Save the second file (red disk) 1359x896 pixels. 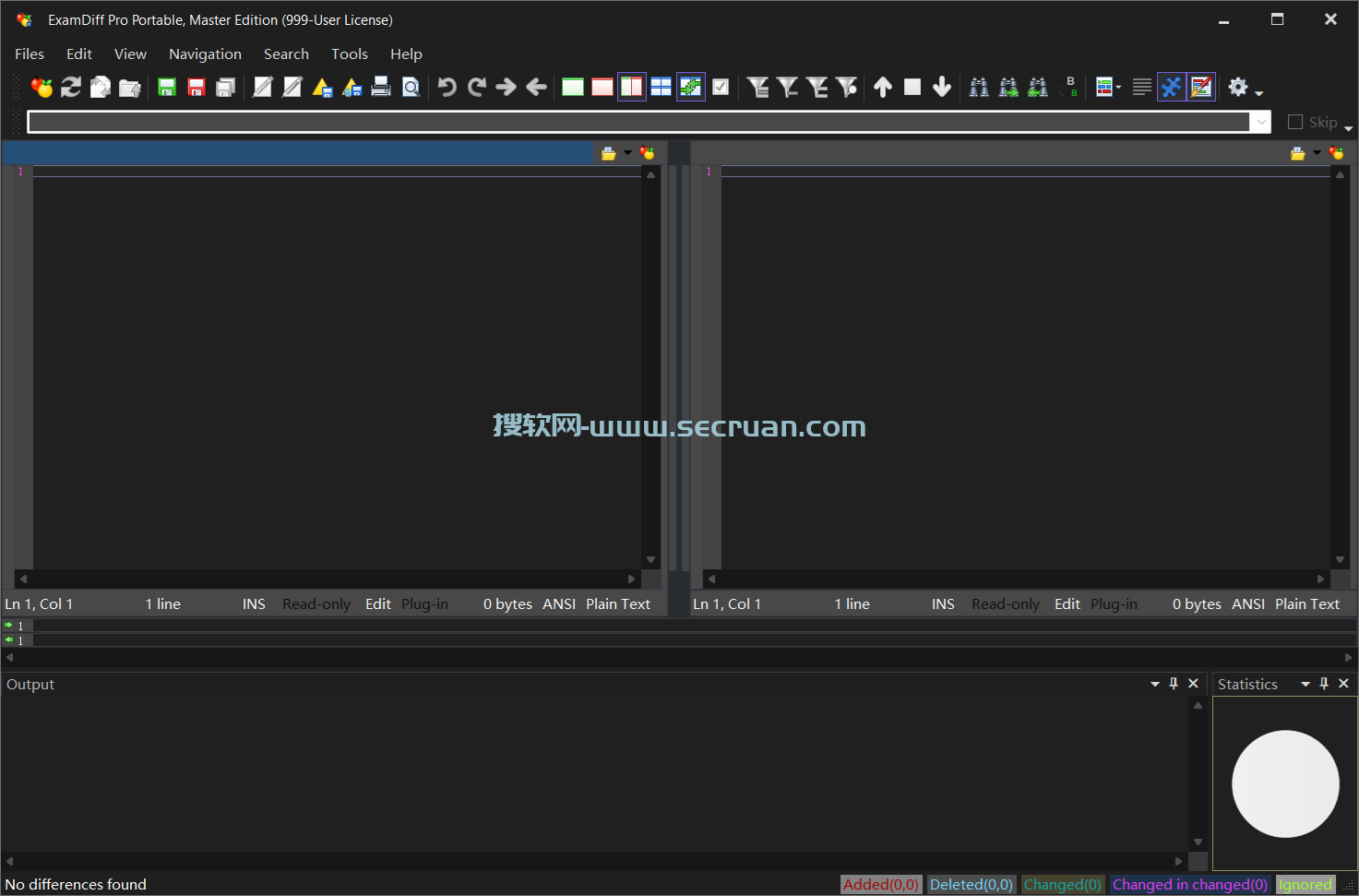197,87
